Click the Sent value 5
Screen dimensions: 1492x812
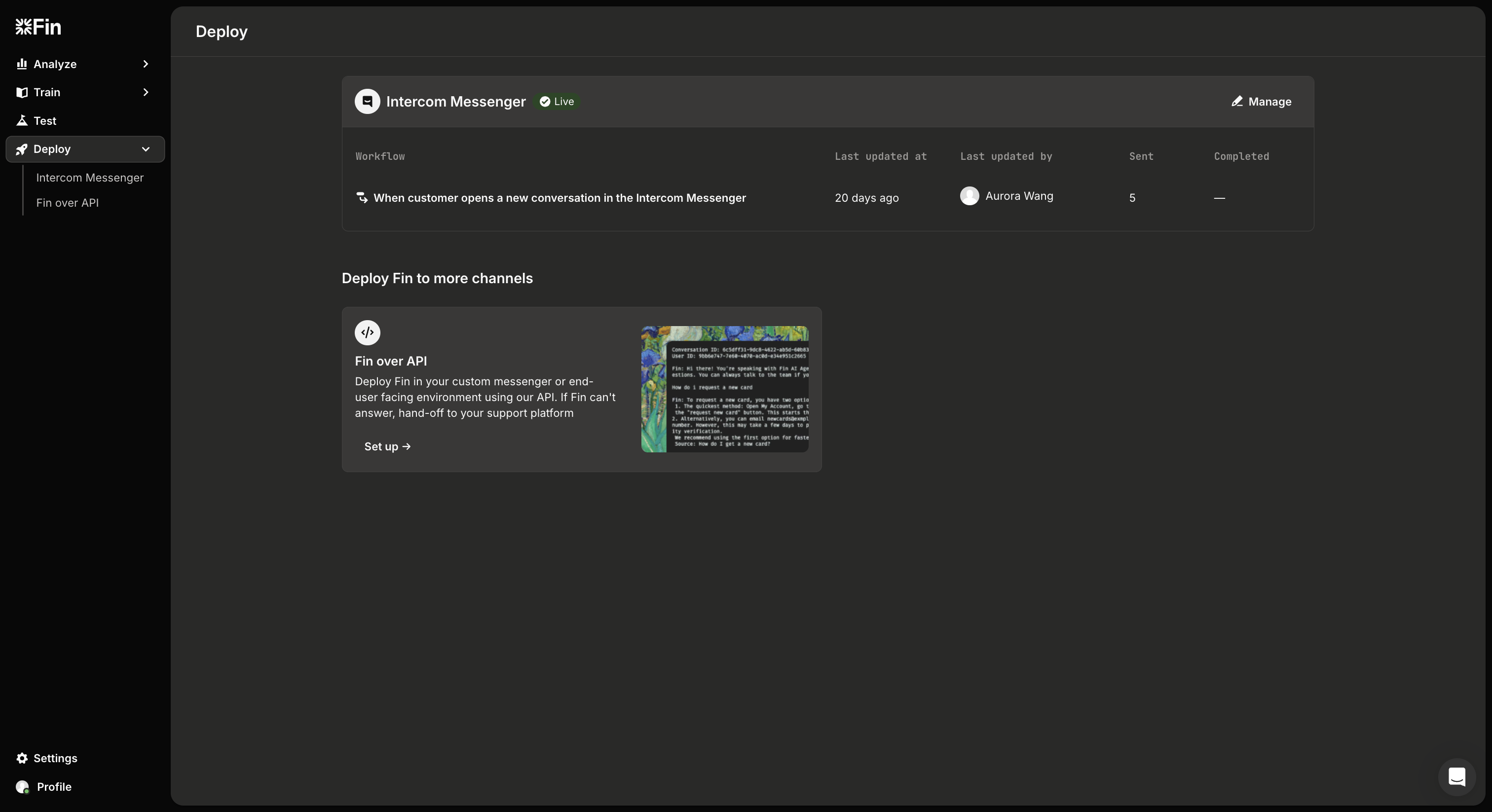click(x=1132, y=197)
